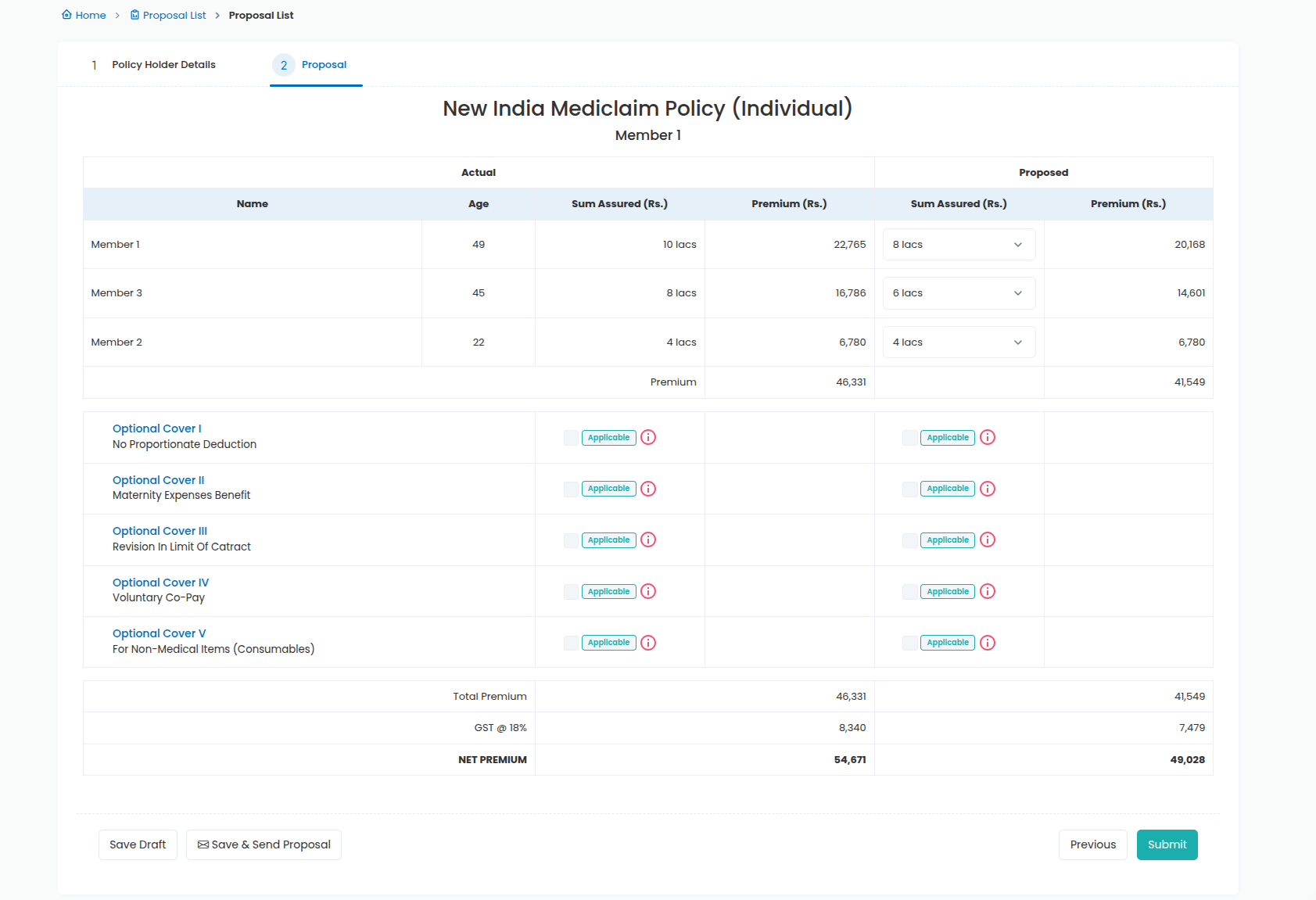Click the NET PREMIUM label
This screenshot has width=1316, height=900.
[493, 760]
